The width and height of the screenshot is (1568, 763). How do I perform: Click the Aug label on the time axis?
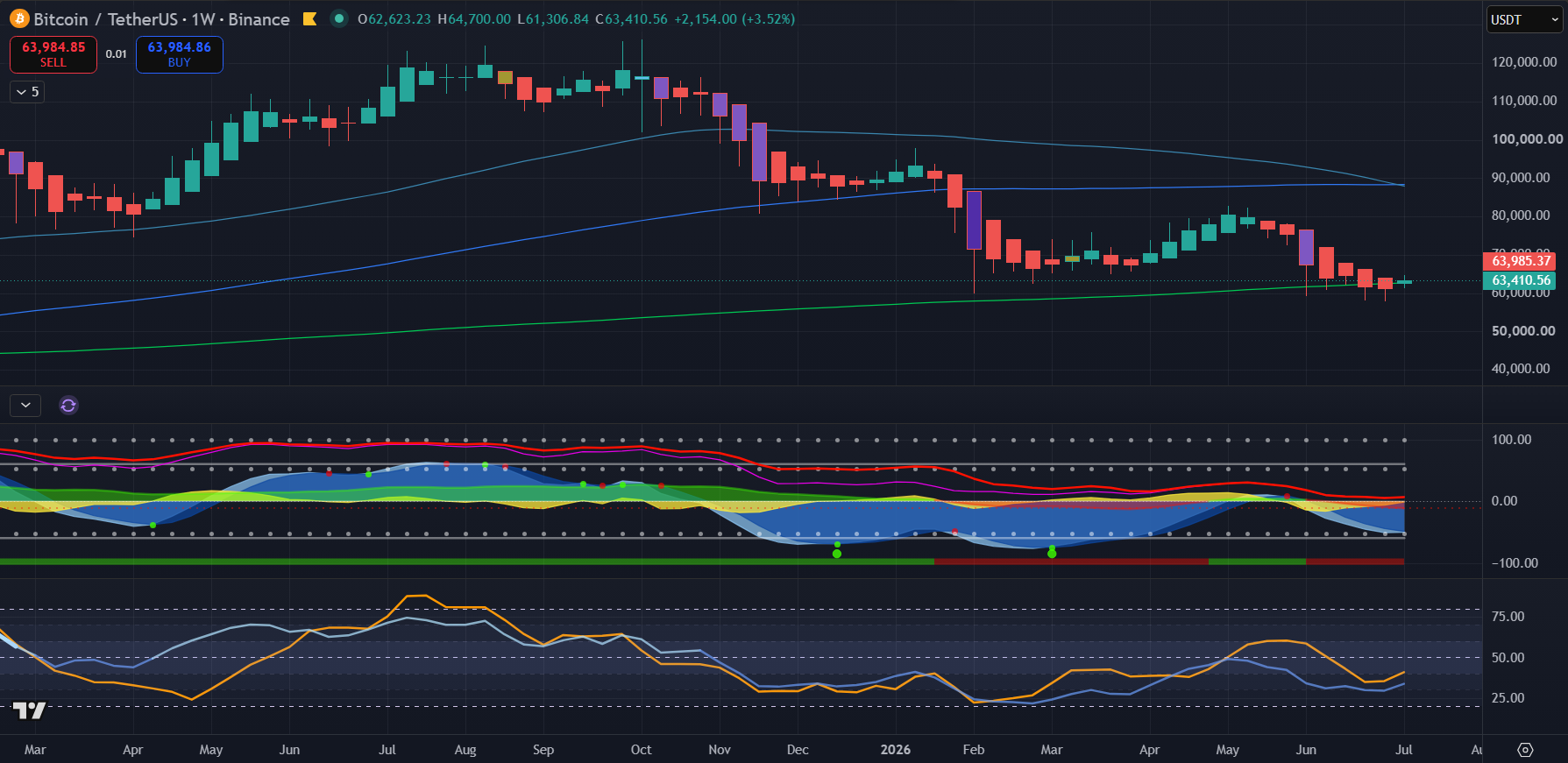click(465, 750)
